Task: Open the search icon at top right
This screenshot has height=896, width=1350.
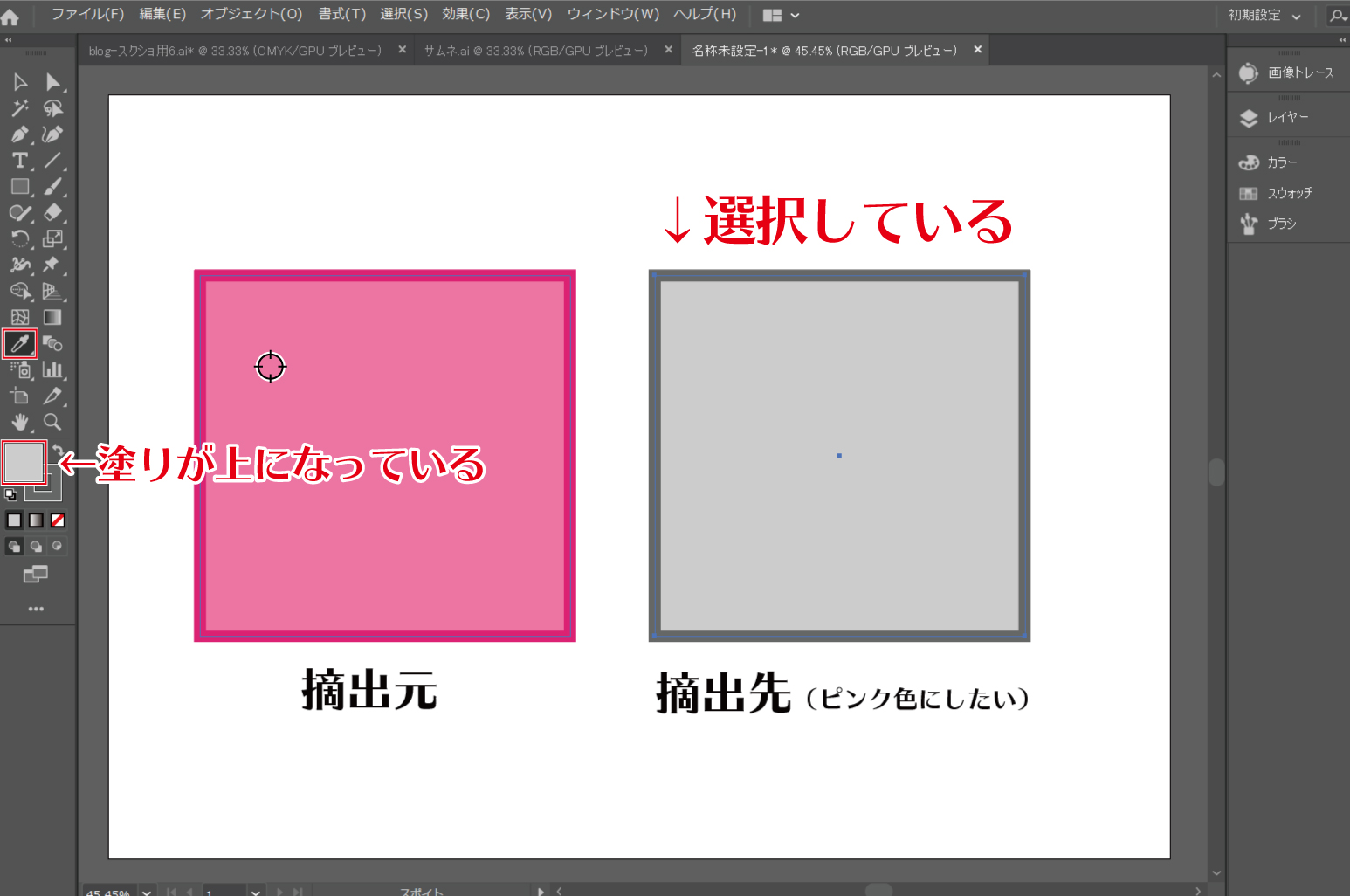Action: coord(1338,15)
